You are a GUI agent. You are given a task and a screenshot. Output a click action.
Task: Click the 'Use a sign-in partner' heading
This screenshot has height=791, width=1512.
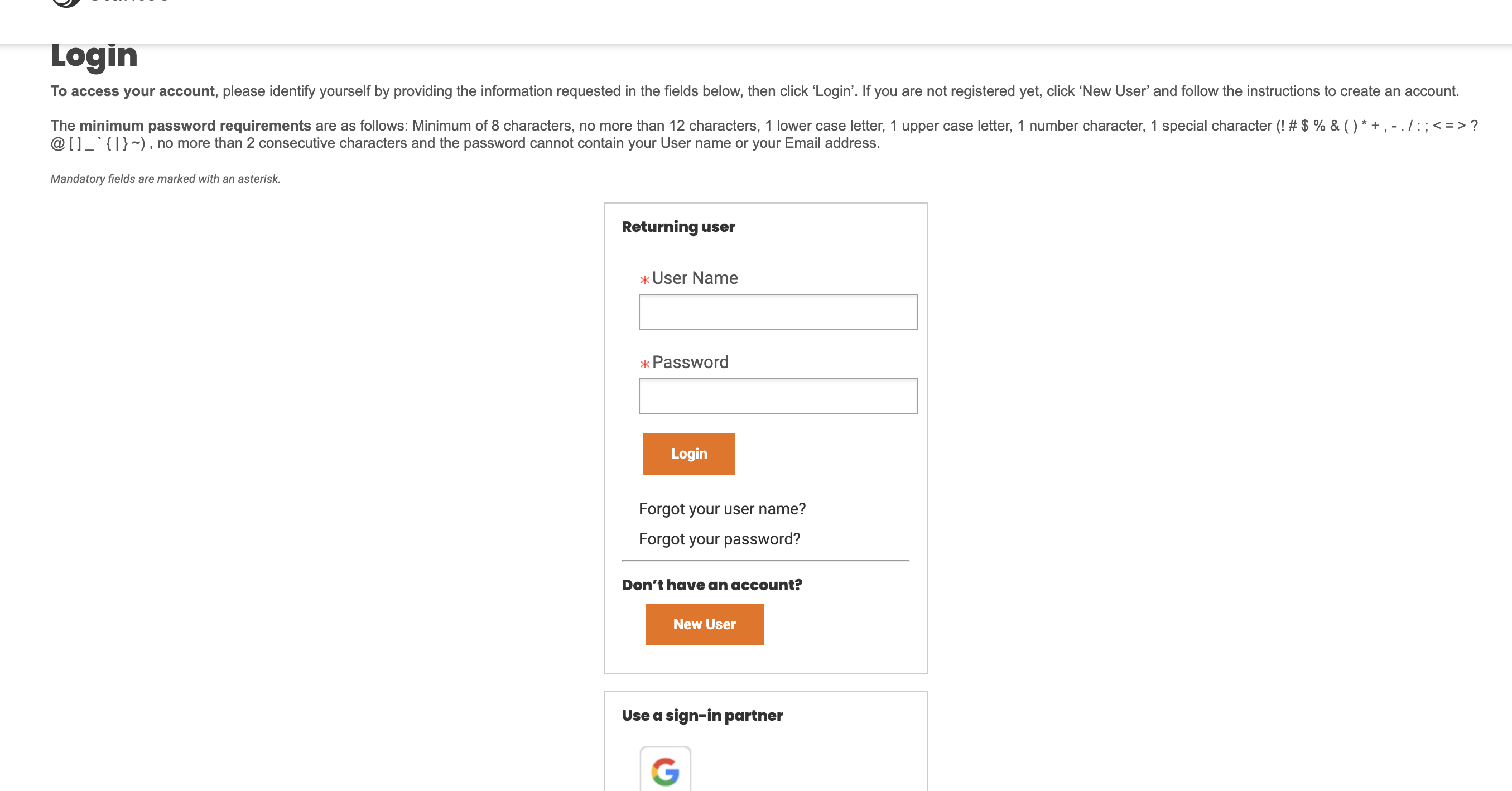[702, 716]
